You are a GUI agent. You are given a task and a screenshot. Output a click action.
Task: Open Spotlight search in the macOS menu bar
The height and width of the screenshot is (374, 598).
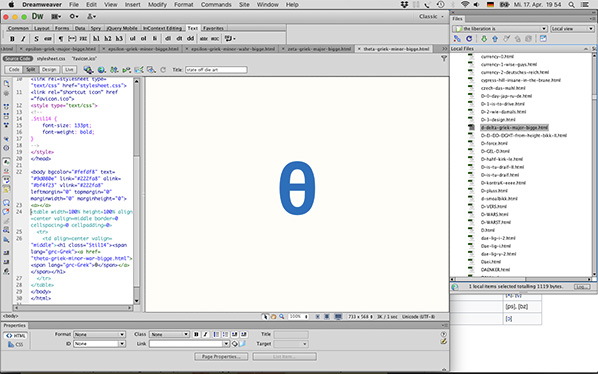[571, 5]
